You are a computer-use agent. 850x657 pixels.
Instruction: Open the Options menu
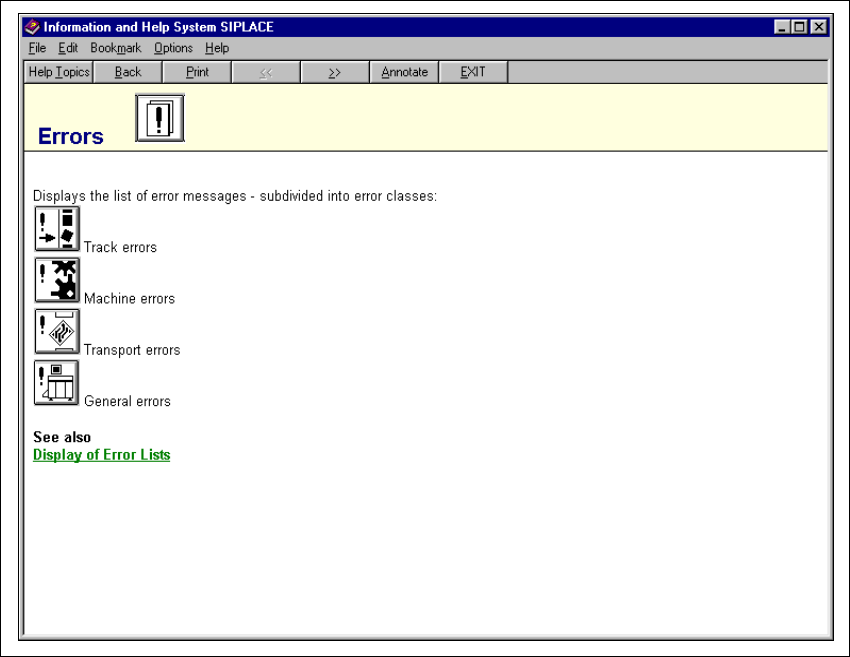[x=173, y=48]
